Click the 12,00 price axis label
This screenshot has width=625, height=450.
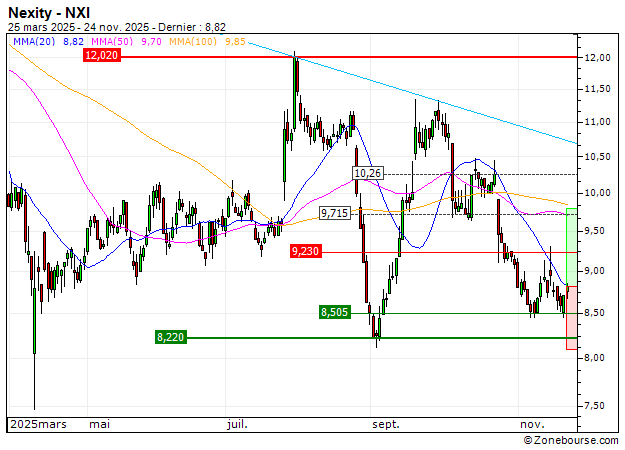pos(598,58)
